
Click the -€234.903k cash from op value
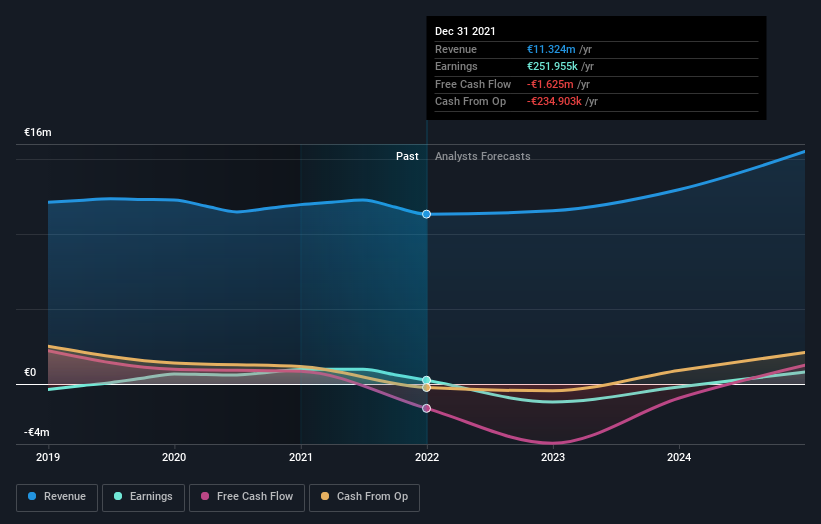pyautogui.click(x=554, y=102)
